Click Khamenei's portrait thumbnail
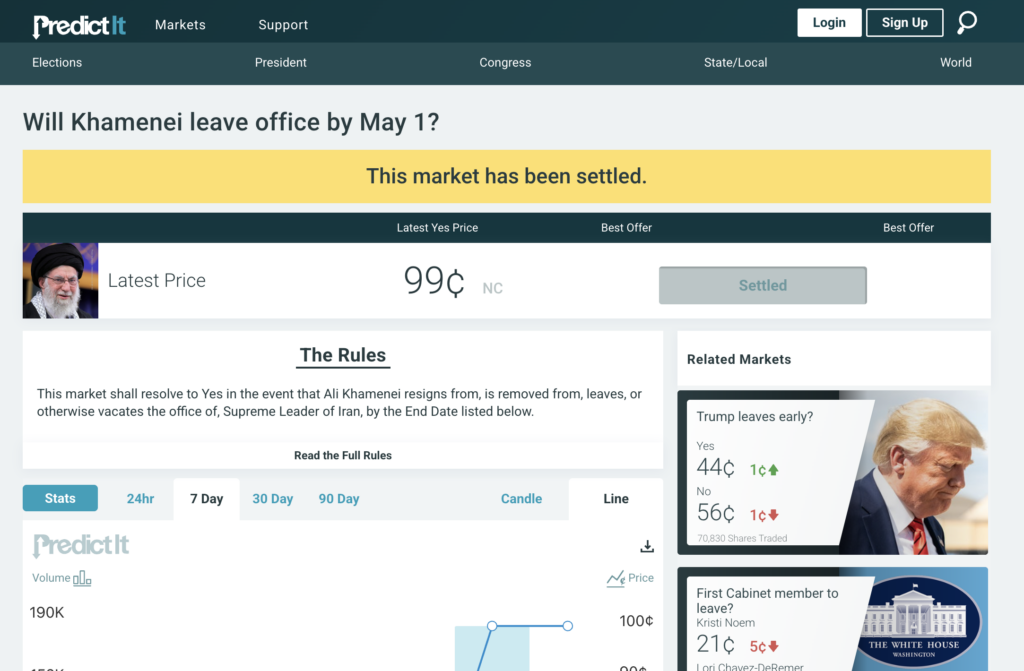1024x671 pixels. (x=61, y=281)
